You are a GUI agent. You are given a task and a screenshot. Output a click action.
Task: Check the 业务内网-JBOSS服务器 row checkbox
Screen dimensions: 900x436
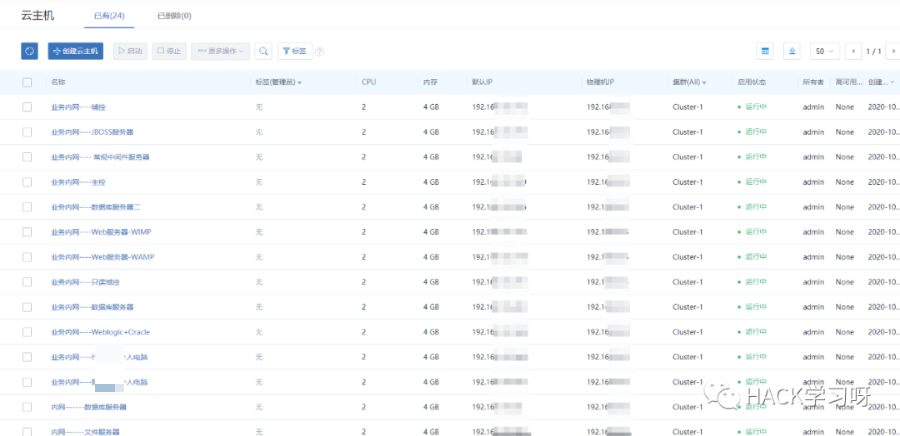coord(27,132)
